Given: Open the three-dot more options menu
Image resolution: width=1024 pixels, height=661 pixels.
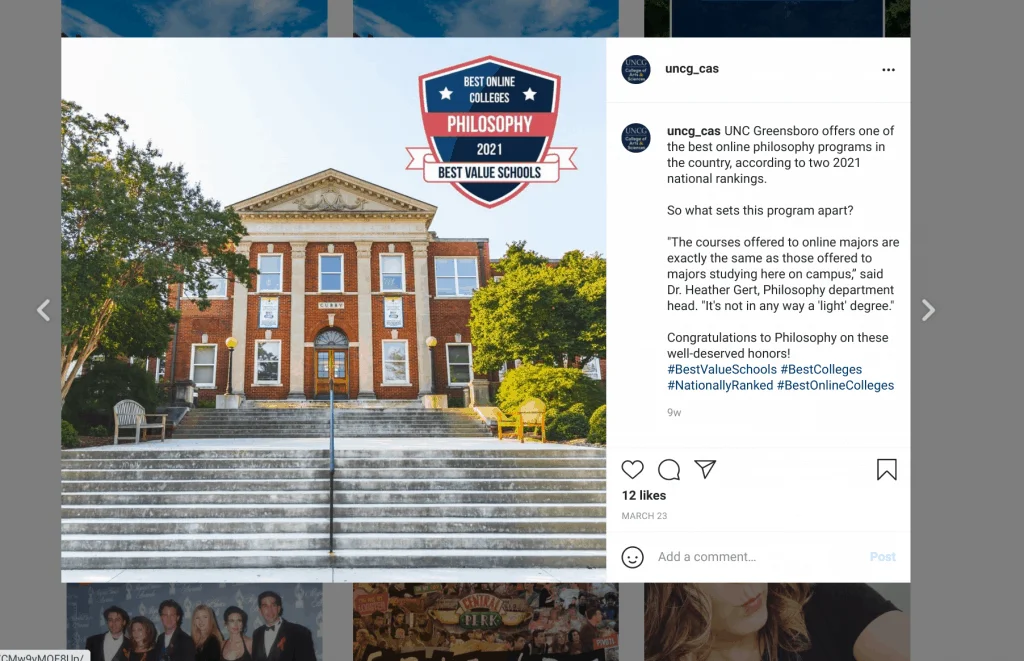Looking at the screenshot, I should (x=888, y=70).
